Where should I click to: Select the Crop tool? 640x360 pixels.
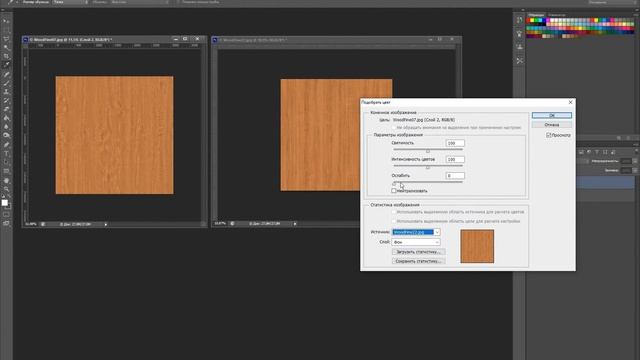[6, 56]
